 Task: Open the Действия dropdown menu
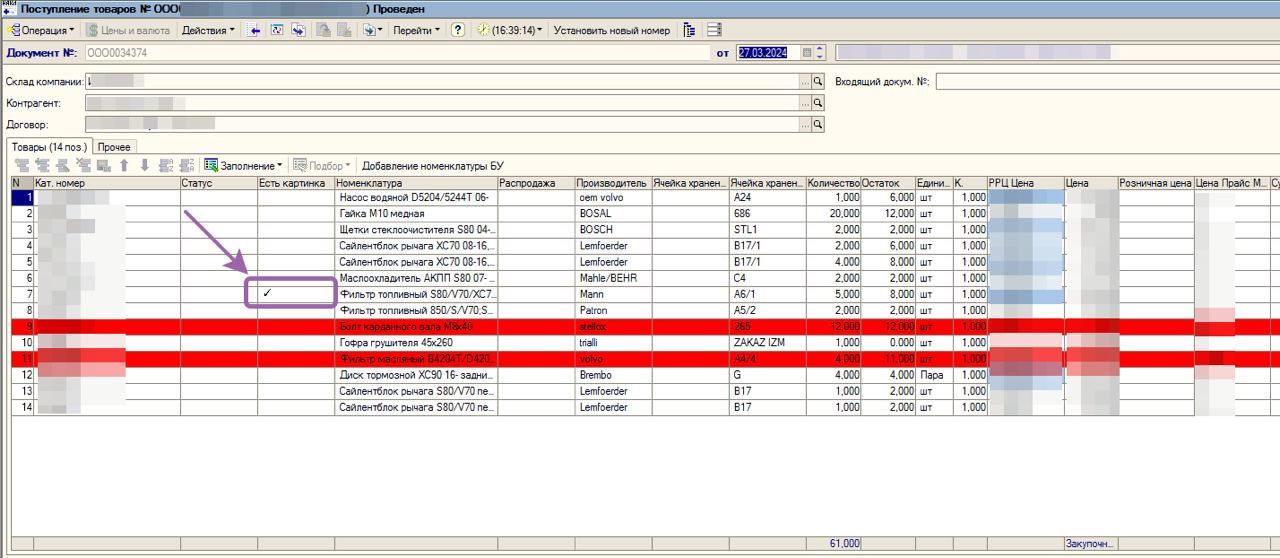pyautogui.click(x=208, y=30)
